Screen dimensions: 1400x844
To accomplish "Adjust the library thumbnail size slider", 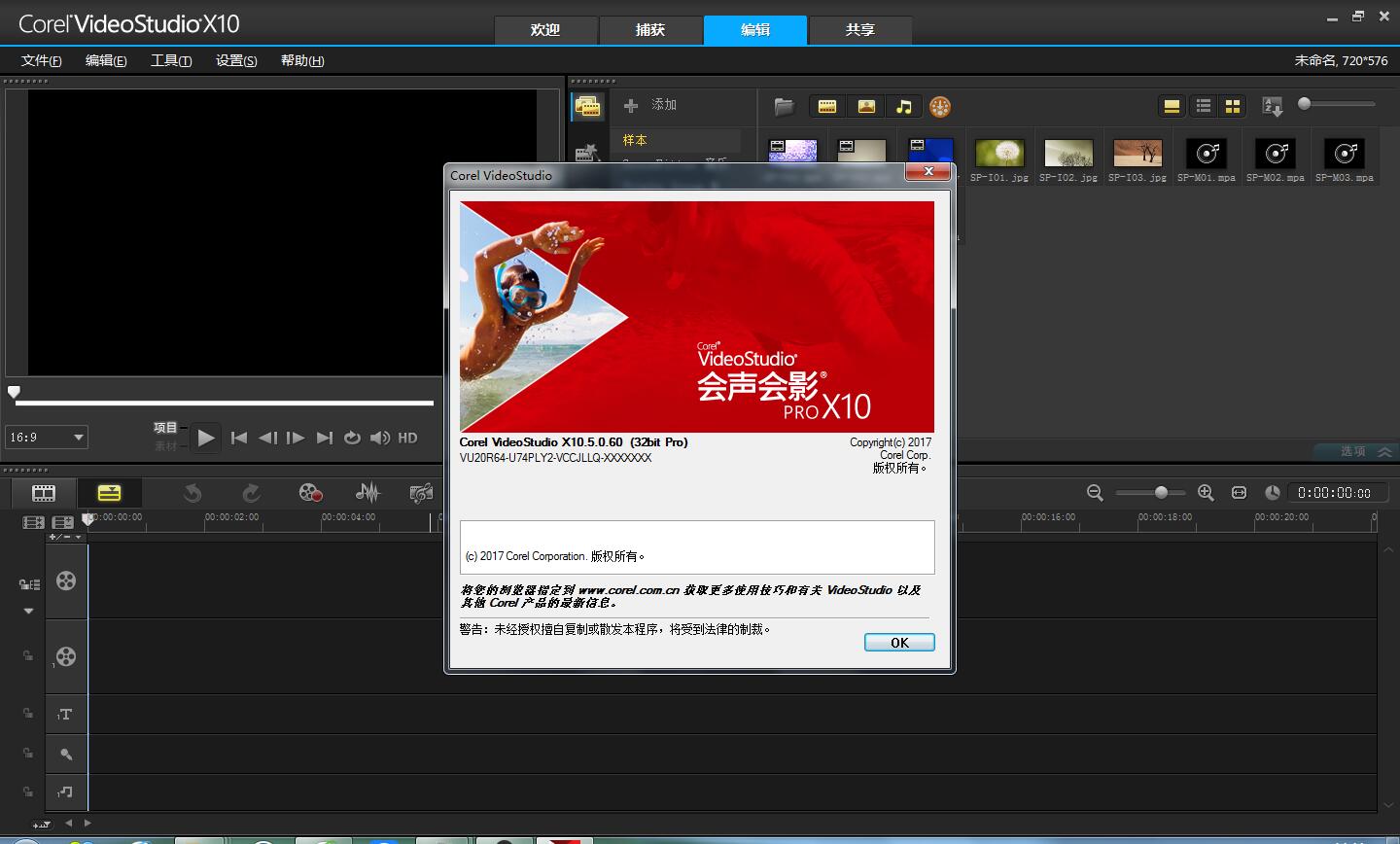I will [x=1337, y=103].
